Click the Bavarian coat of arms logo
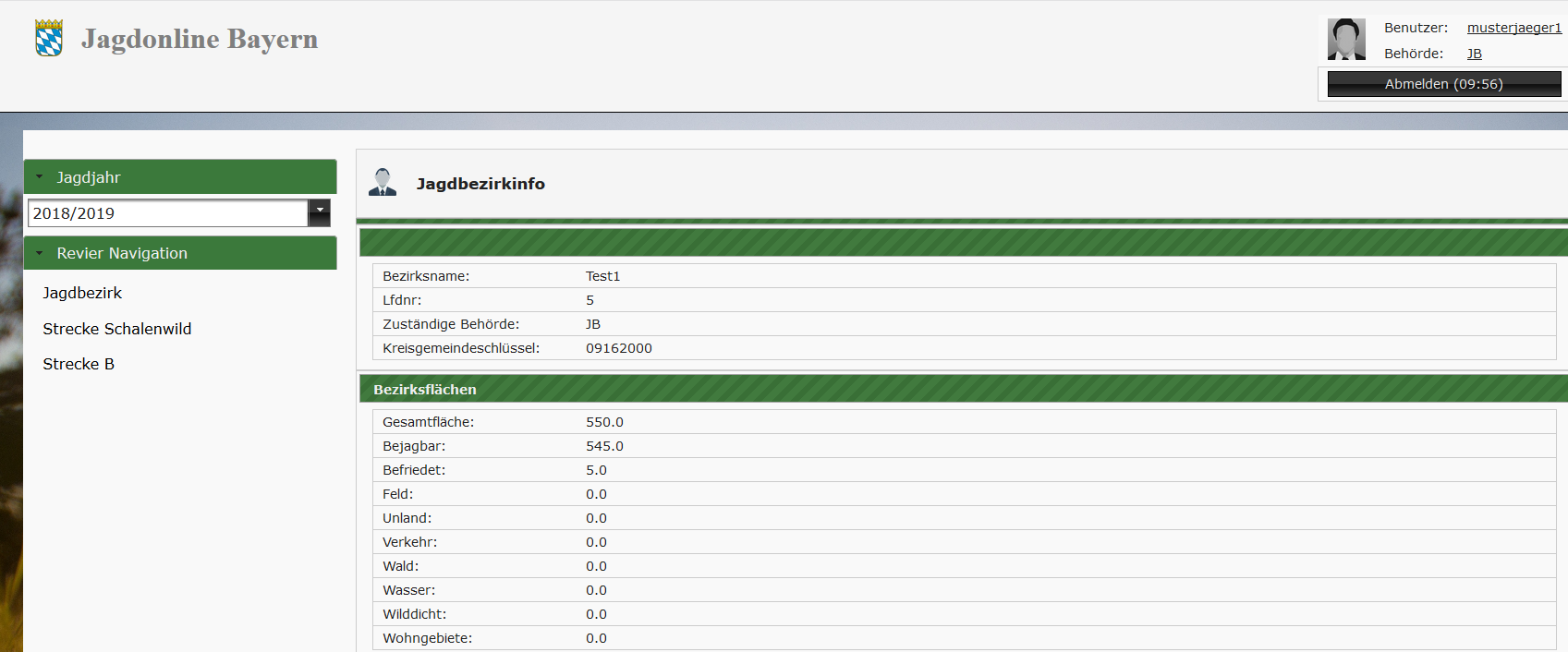This screenshot has width=1568, height=652. tap(49, 39)
